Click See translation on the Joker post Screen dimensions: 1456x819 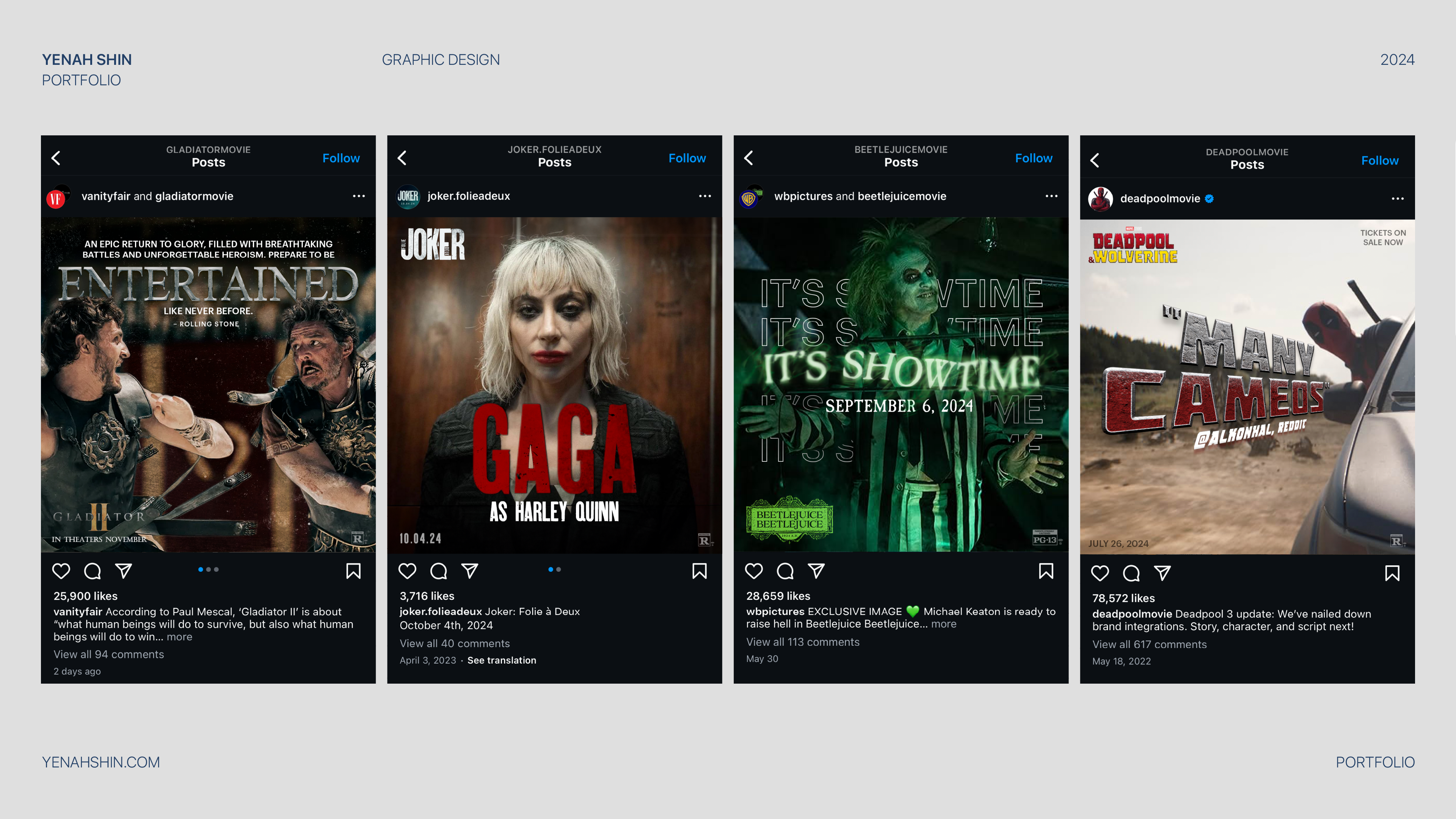click(x=501, y=660)
